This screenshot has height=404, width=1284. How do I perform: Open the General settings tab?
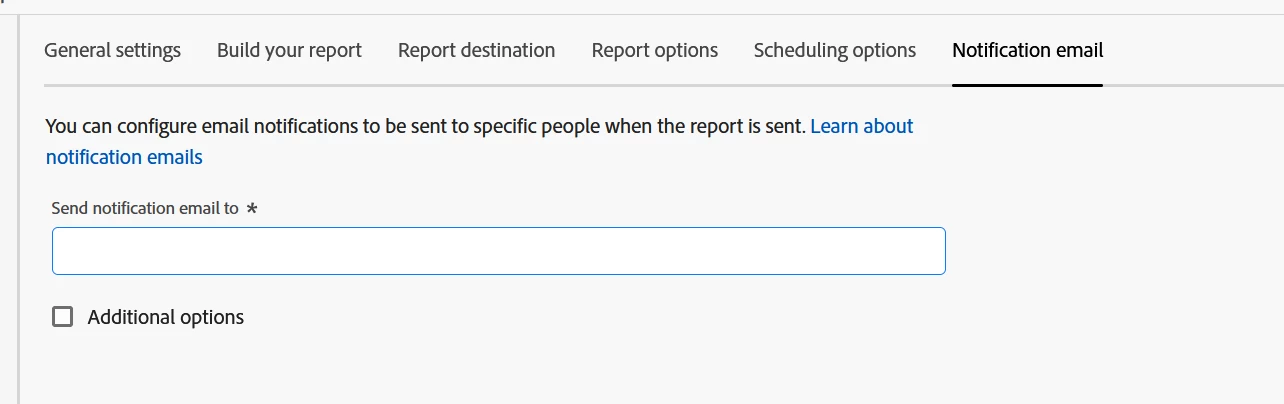click(112, 50)
